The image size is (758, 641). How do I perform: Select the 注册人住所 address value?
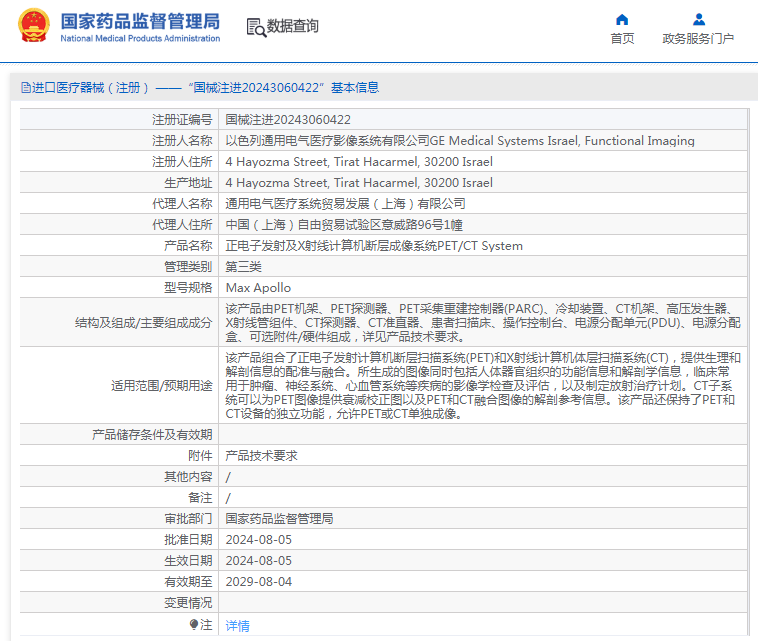click(x=359, y=161)
